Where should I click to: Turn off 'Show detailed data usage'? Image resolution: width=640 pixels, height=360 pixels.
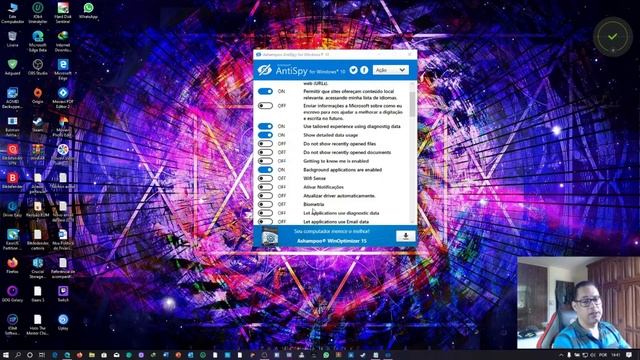point(265,135)
